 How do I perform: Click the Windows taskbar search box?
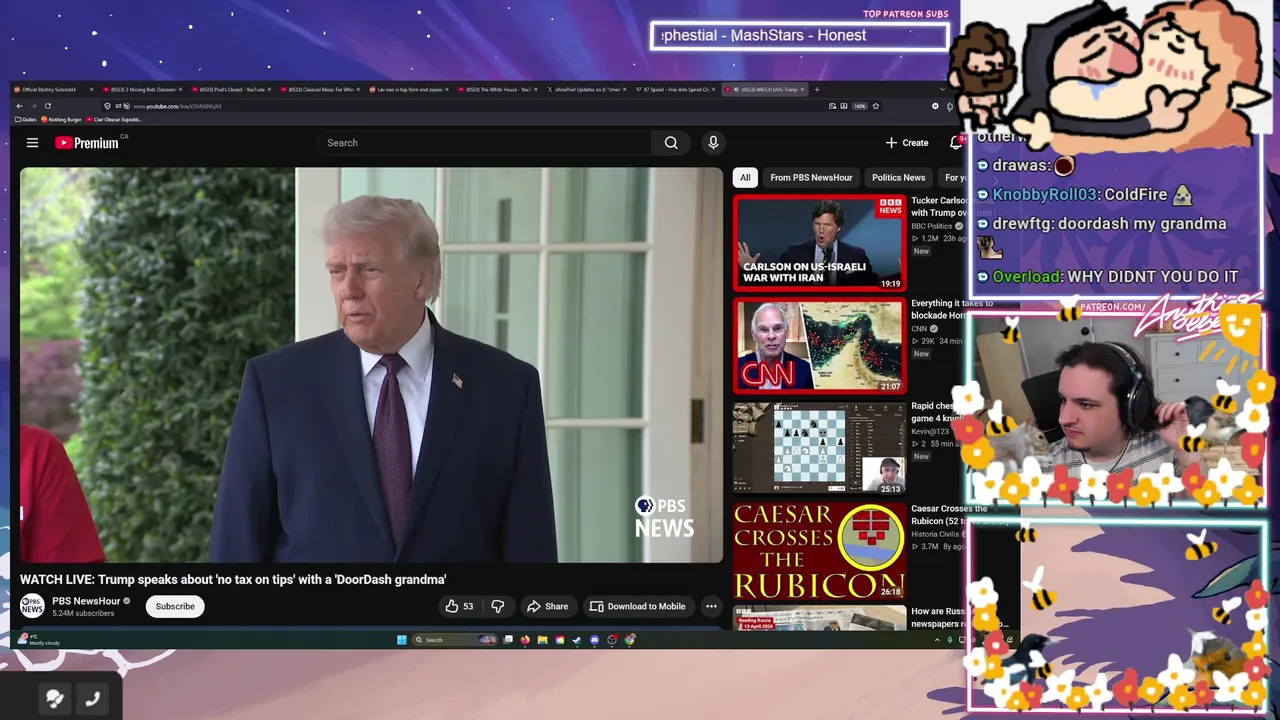pos(454,640)
